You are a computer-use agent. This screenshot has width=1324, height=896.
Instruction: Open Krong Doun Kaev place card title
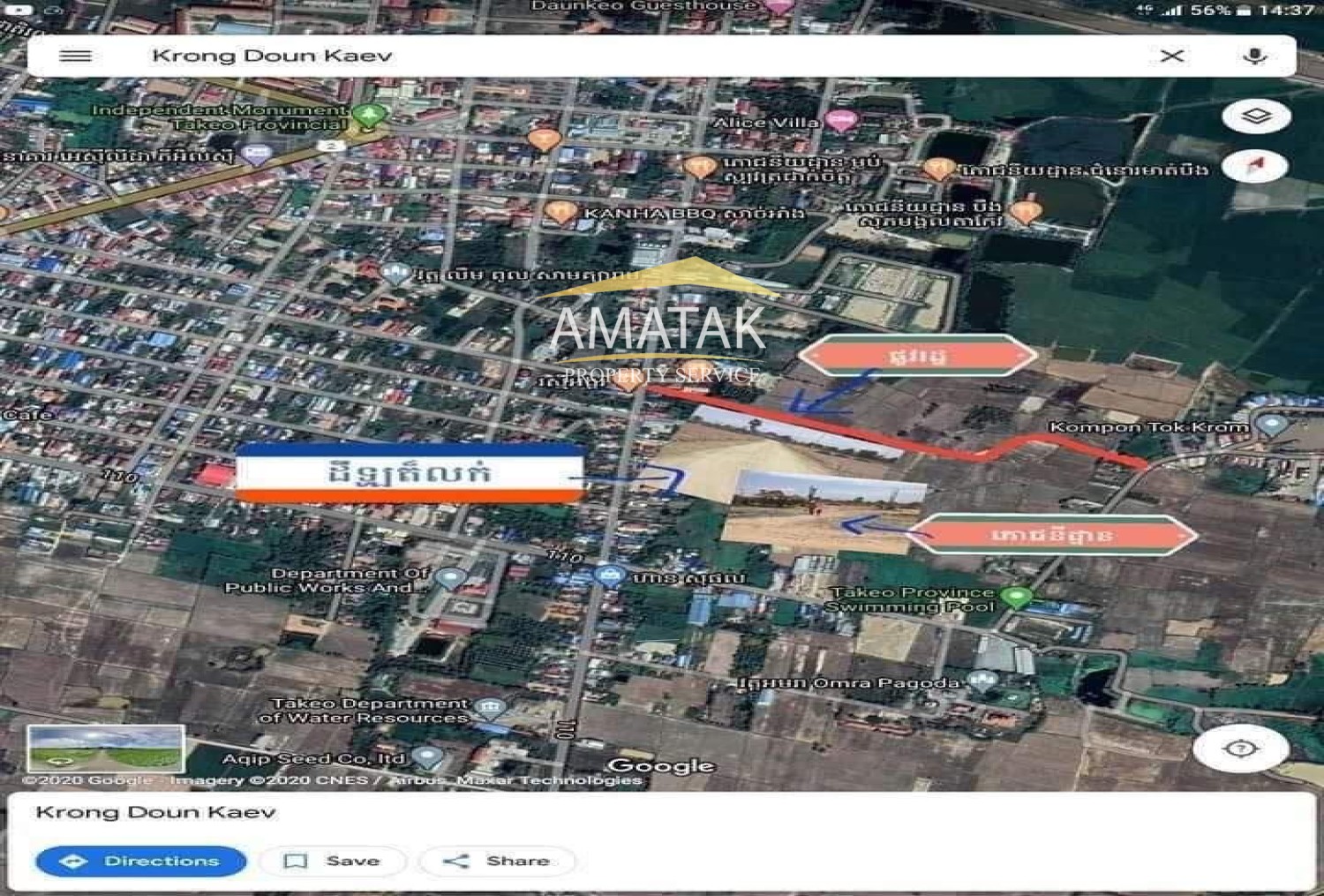156,812
